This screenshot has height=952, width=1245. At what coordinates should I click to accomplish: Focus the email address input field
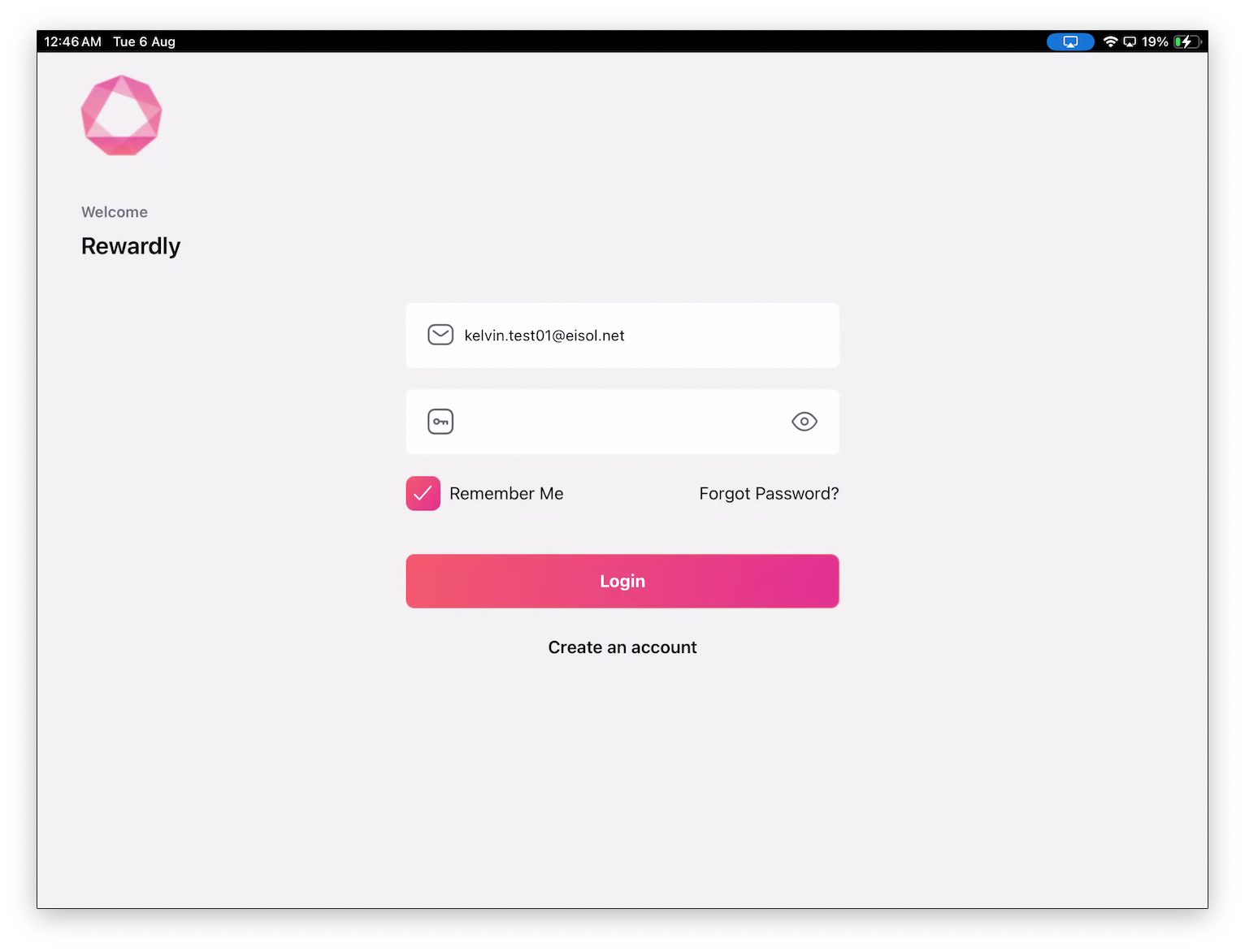622,335
